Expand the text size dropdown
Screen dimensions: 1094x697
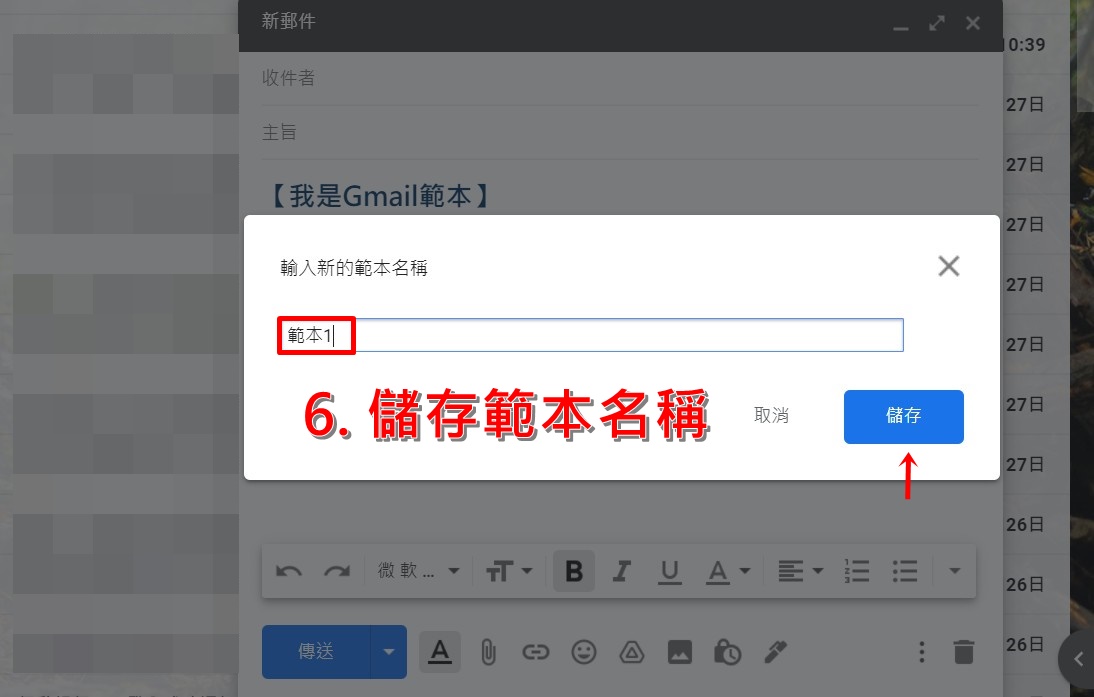coord(509,571)
